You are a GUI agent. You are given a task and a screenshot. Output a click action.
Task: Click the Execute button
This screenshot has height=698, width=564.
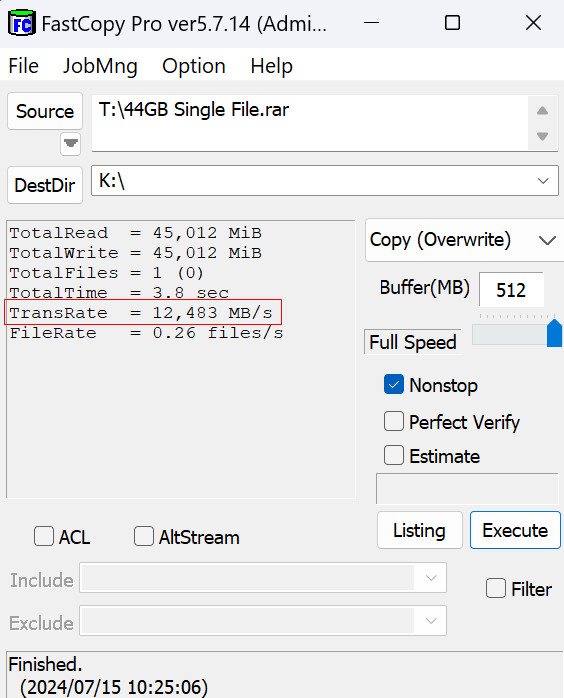click(515, 530)
